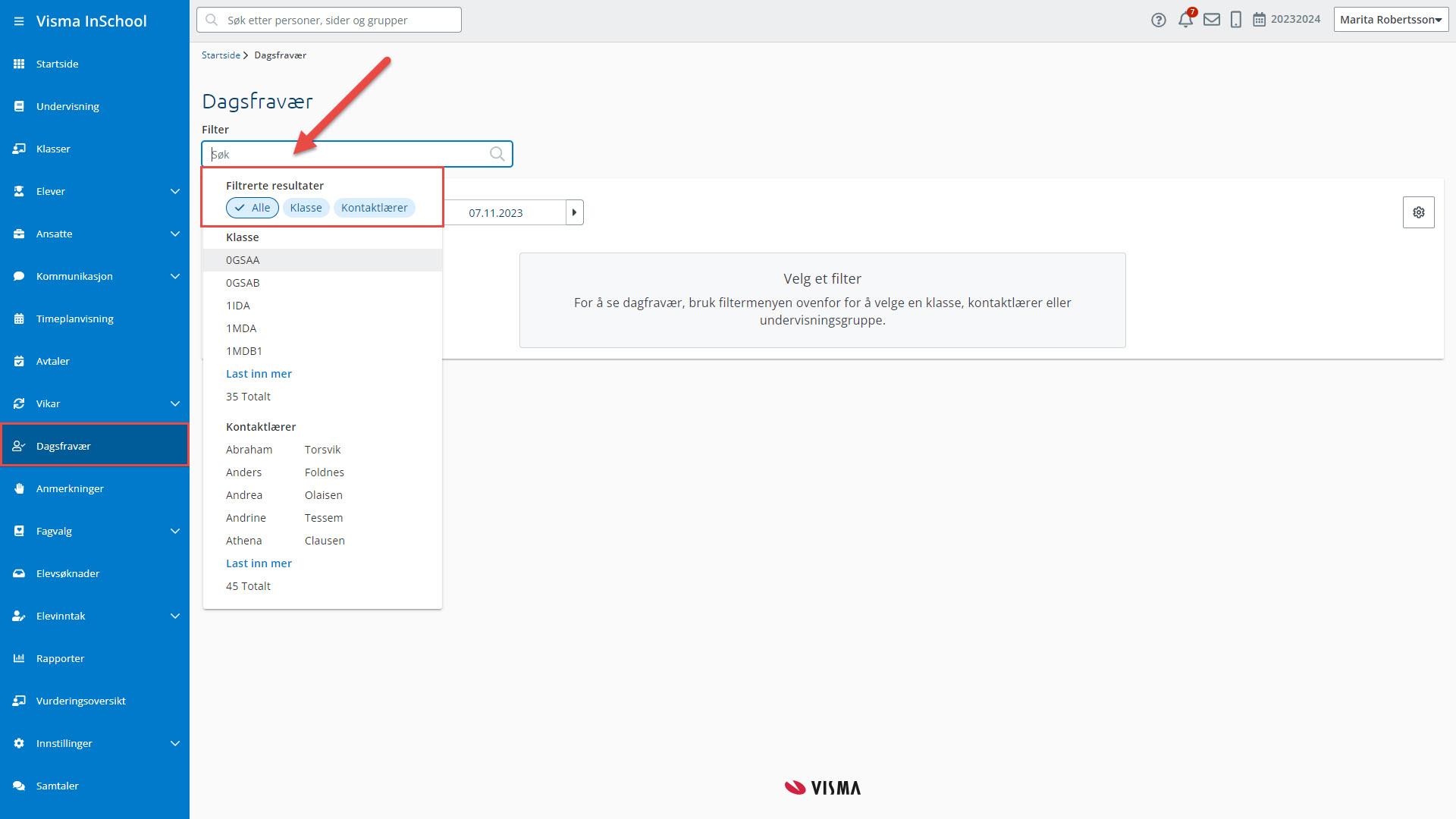This screenshot has height=819, width=1456.
Task: Select contact teacher Andrine Tessem
Action: tap(322, 518)
